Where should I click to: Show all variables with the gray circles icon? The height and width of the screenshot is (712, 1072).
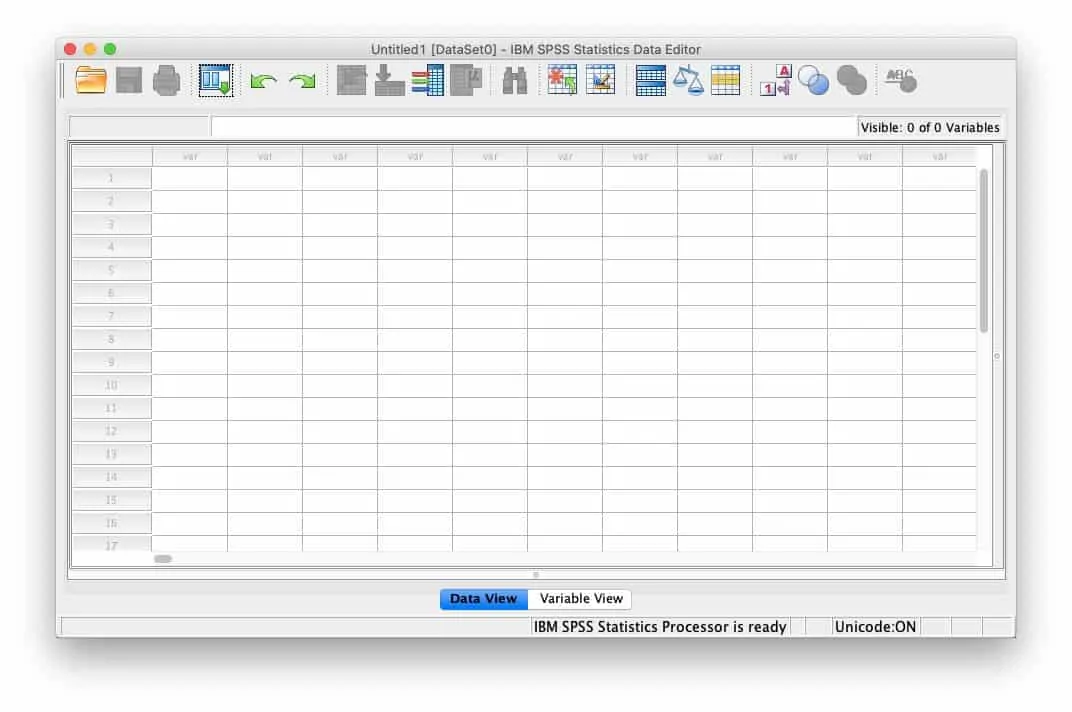[x=852, y=80]
